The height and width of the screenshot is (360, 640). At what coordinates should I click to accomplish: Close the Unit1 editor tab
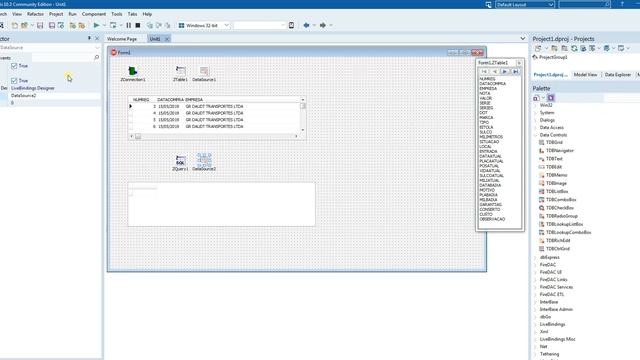coord(167,39)
